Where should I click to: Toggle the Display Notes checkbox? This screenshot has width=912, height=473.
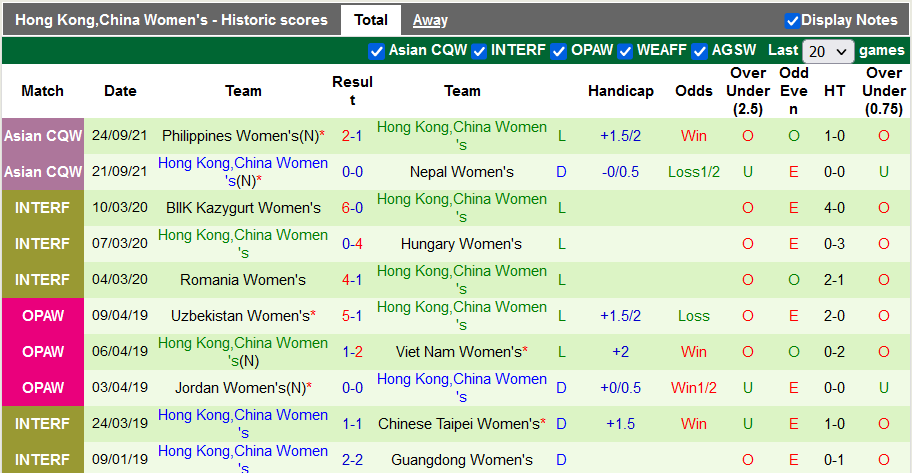pyautogui.click(x=792, y=21)
